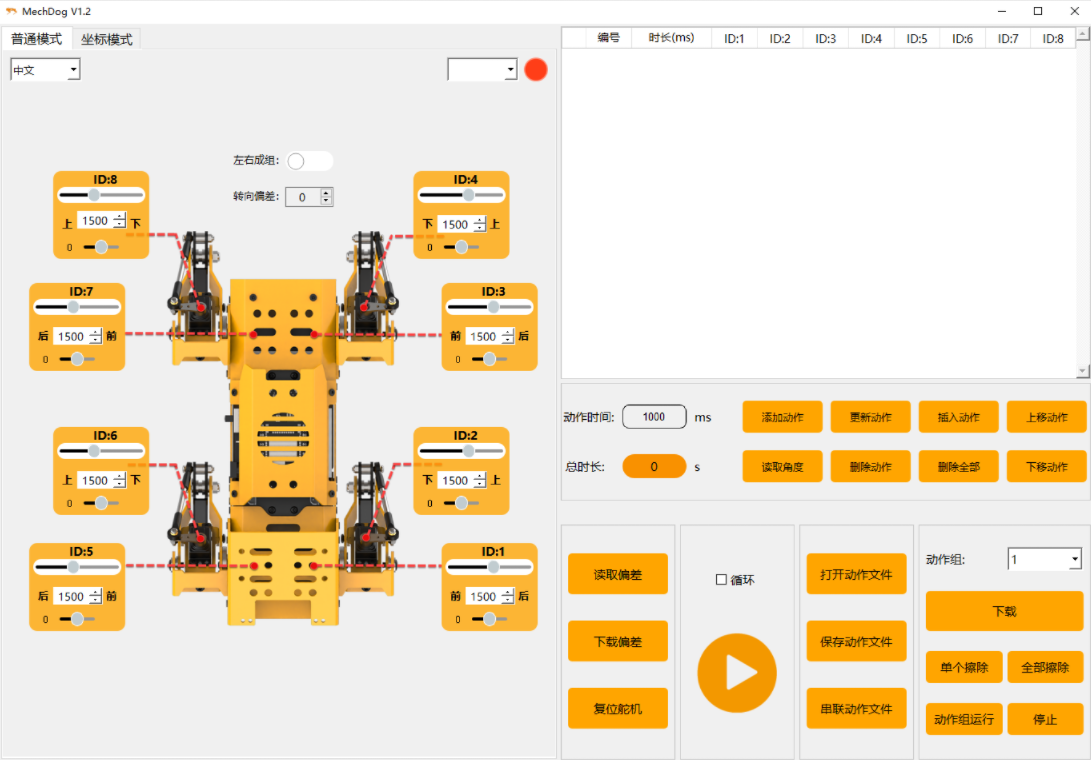The height and width of the screenshot is (760, 1091).
Task: Enable the 循环 loop checkbox
Action: click(x=722, y=580)
